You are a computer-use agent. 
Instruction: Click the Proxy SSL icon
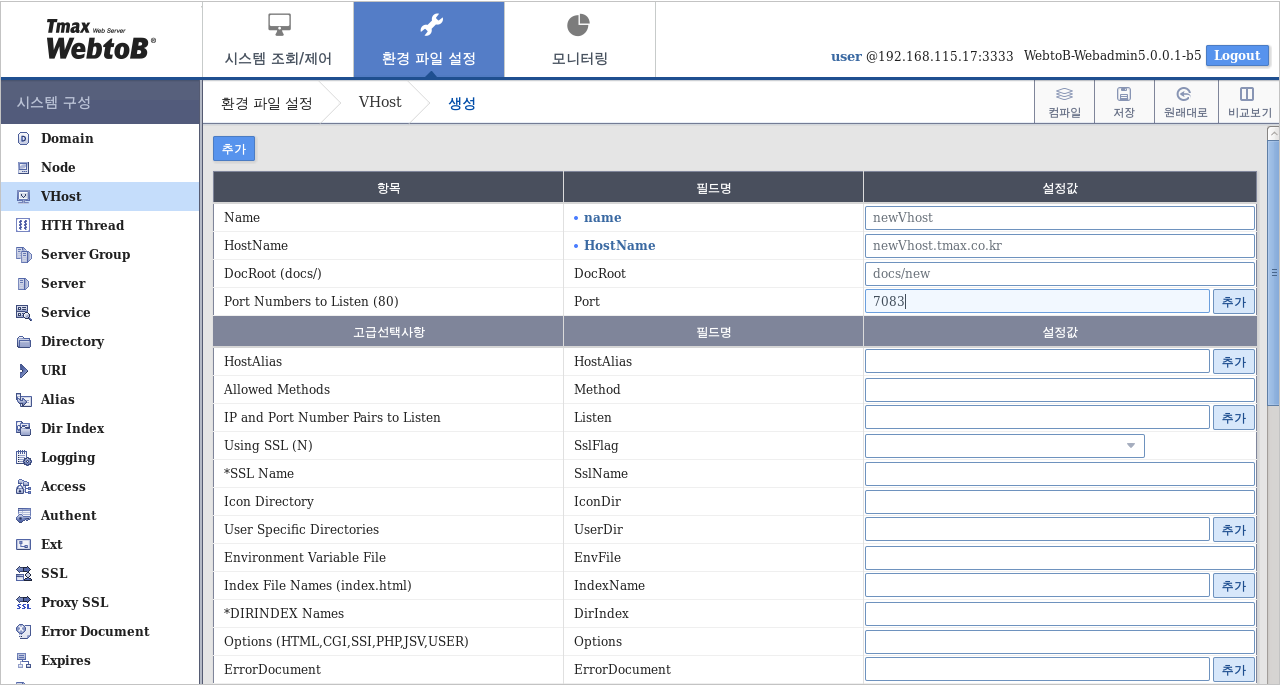point(23,603)
